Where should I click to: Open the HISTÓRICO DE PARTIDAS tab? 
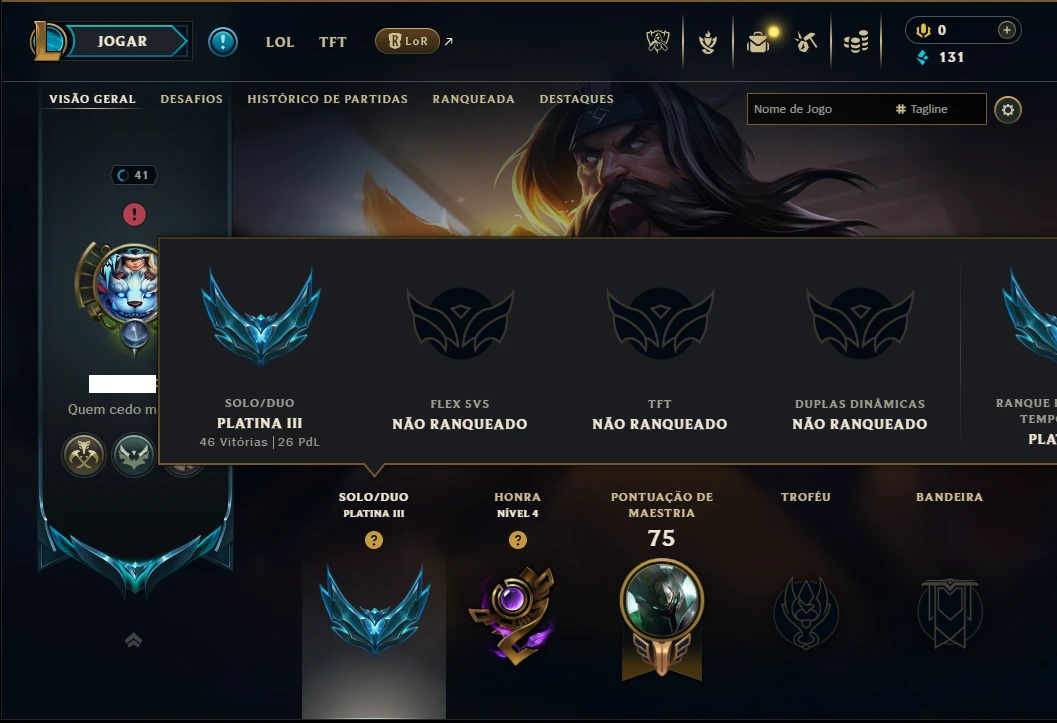click(328, 99)
